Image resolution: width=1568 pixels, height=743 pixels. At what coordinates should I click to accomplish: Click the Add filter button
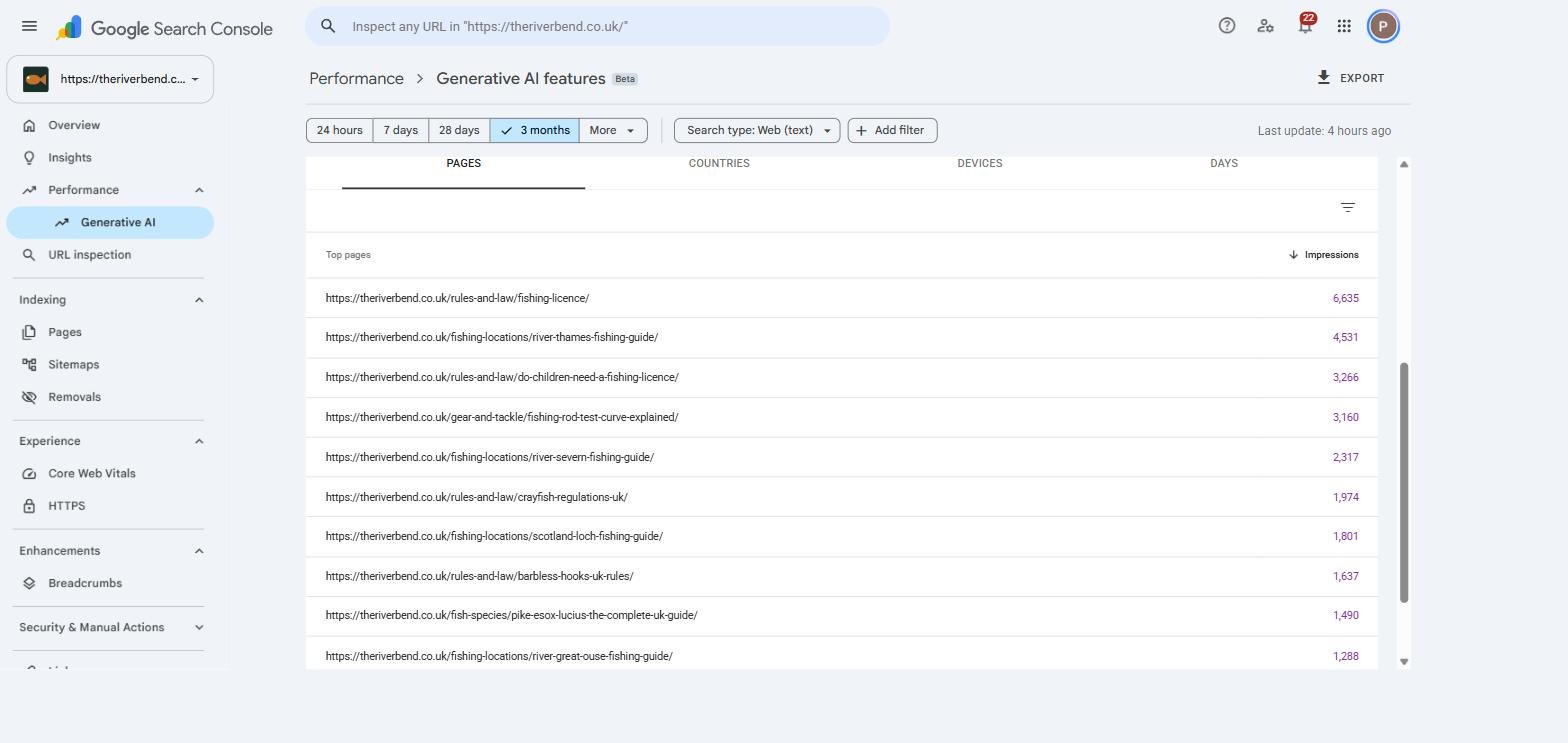(x=892, y=130)
